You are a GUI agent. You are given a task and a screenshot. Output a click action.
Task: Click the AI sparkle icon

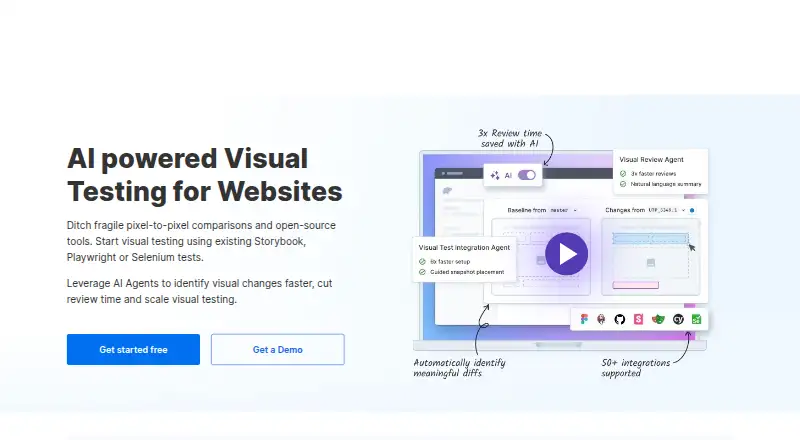494,175
